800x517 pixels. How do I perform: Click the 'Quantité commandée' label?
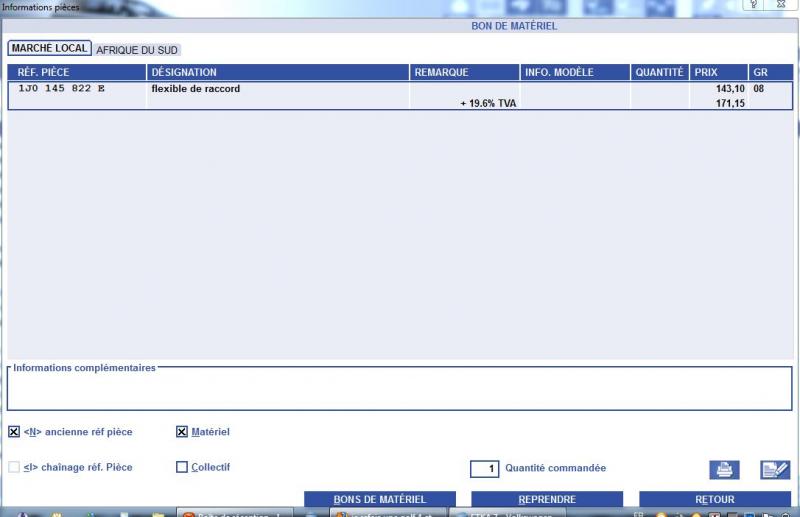coord(556,468)
